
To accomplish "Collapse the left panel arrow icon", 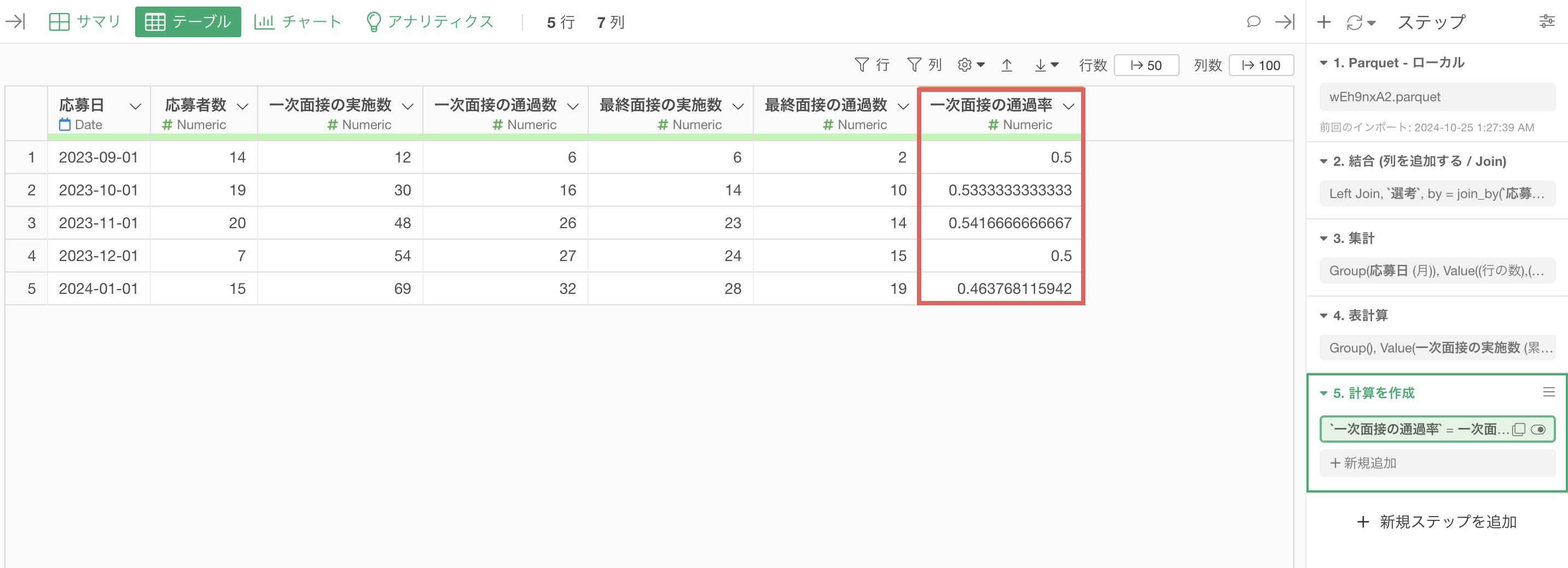I will 15,22.
